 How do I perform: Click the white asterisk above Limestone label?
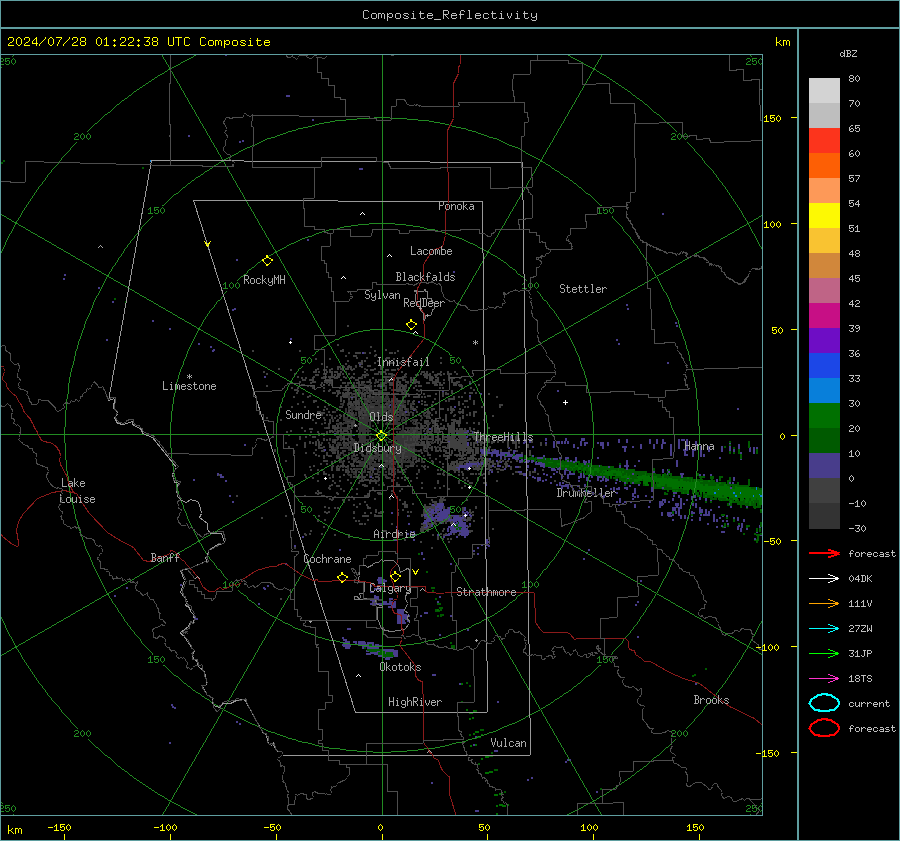[189, 377]
